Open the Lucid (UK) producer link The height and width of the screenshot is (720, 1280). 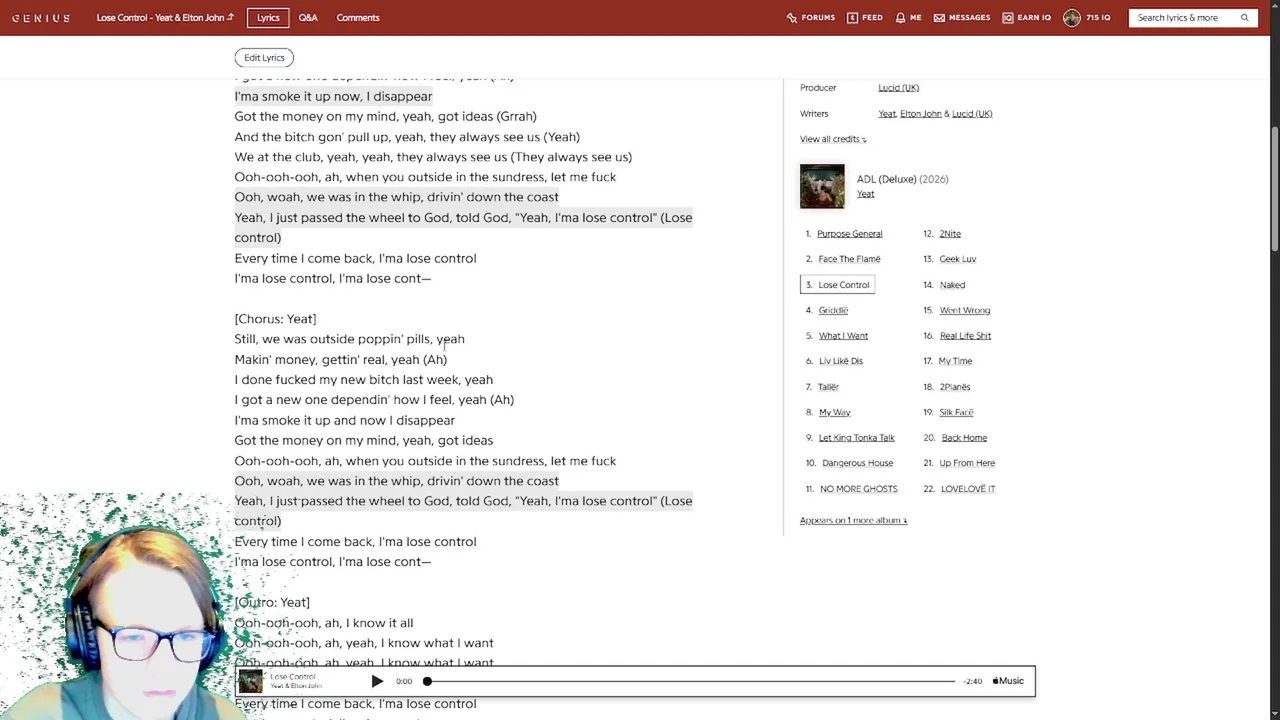898,88
